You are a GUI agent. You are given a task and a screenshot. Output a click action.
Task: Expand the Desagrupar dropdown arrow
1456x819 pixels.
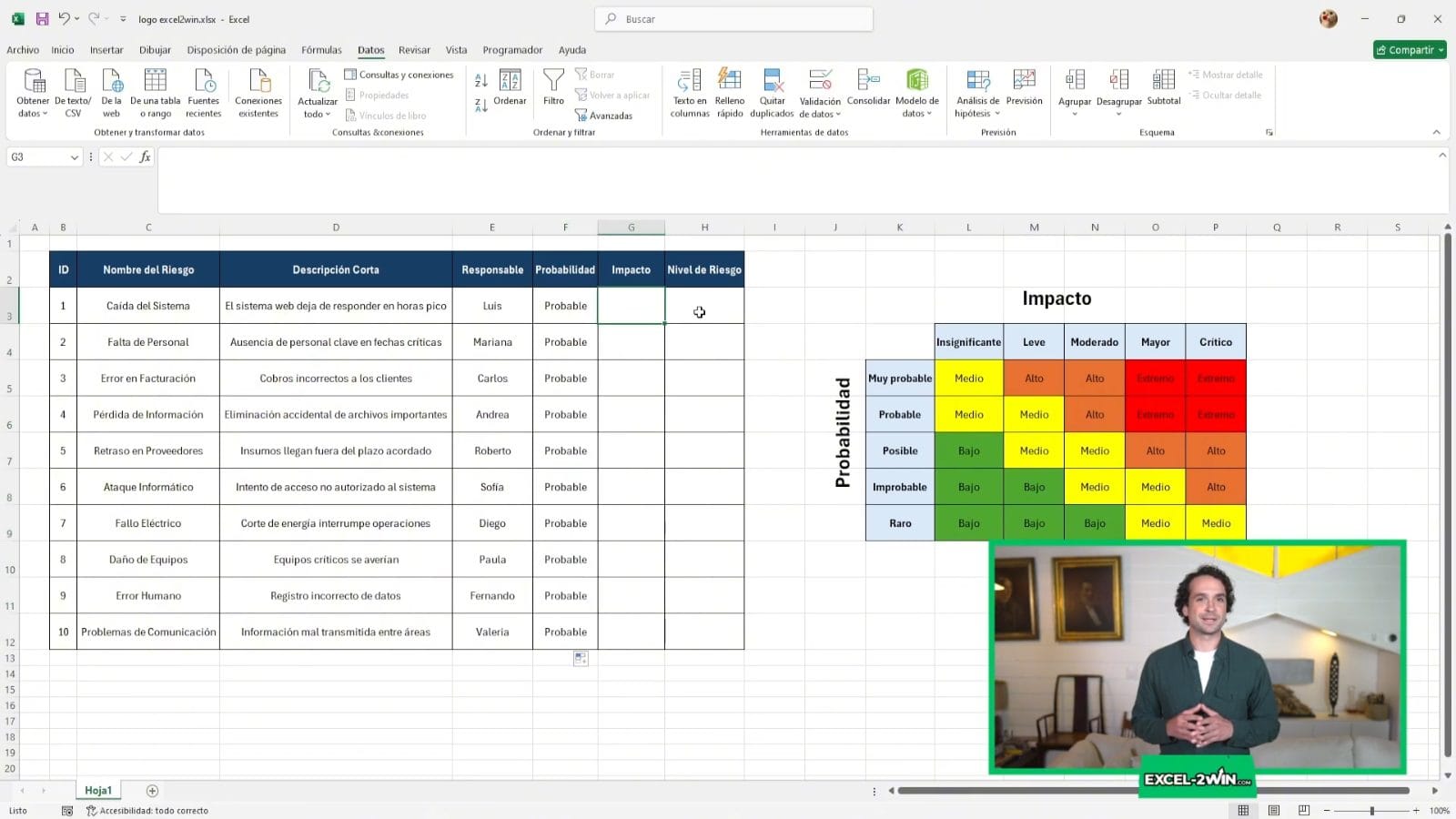tap(1119, 114)
